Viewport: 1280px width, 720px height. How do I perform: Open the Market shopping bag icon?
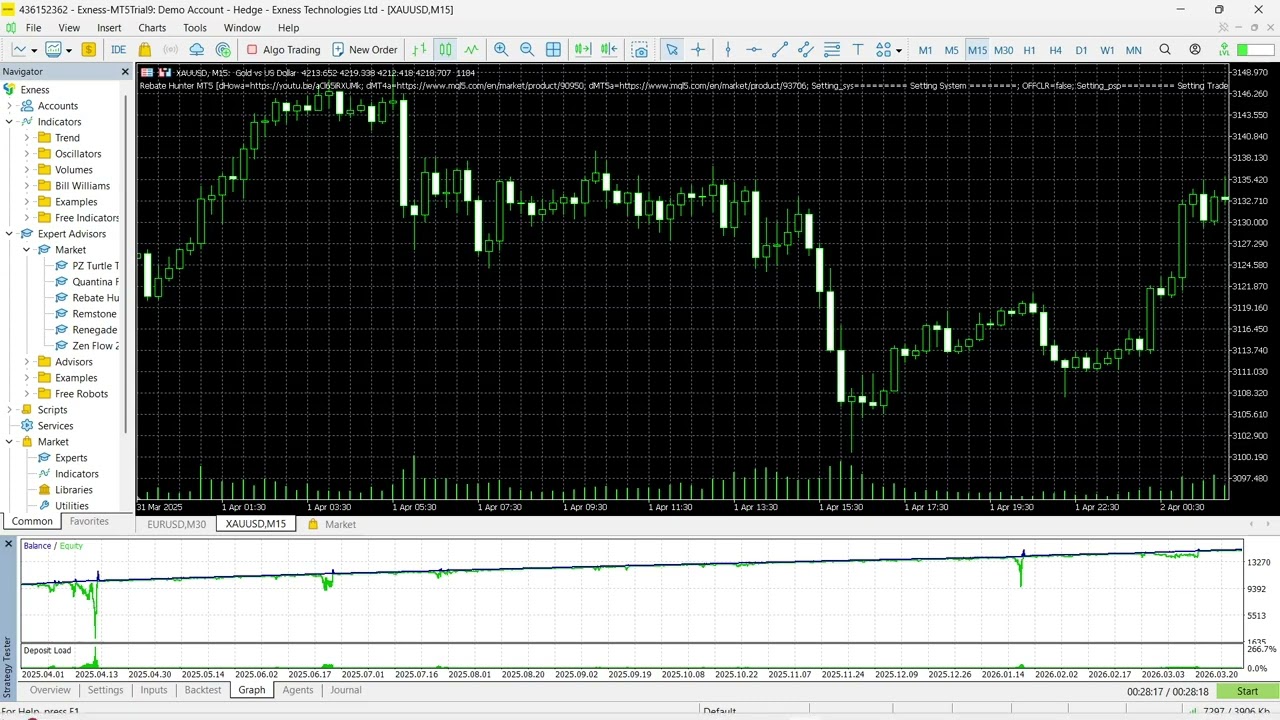pyautogui.click(x=145, y=49)
